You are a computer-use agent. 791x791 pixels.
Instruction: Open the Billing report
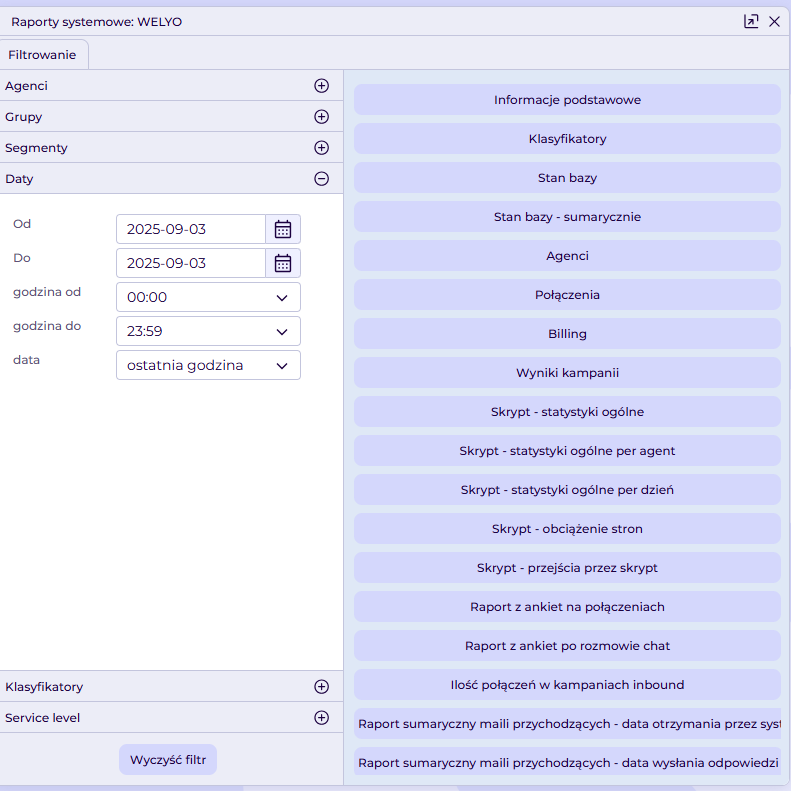pos(568,333)
